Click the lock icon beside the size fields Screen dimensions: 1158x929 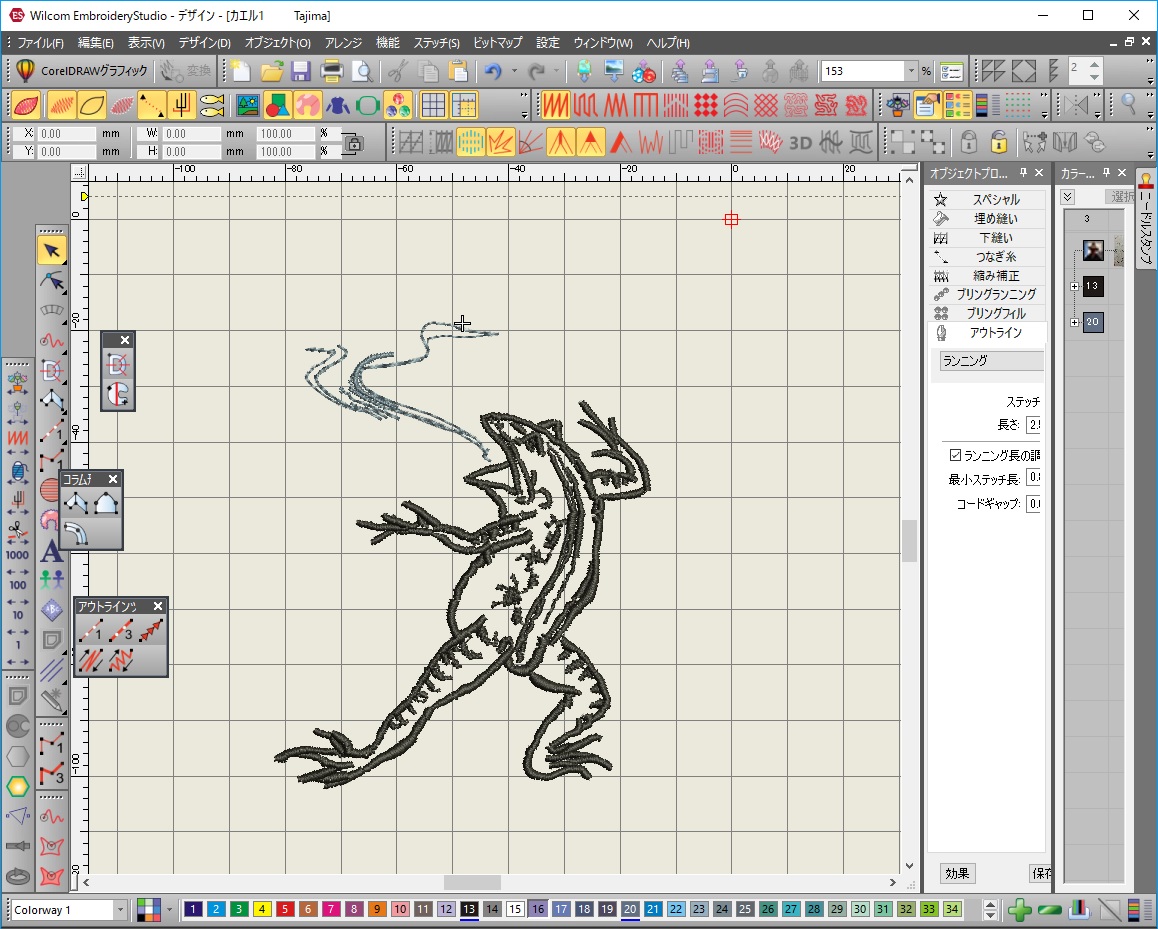(354, 143)
